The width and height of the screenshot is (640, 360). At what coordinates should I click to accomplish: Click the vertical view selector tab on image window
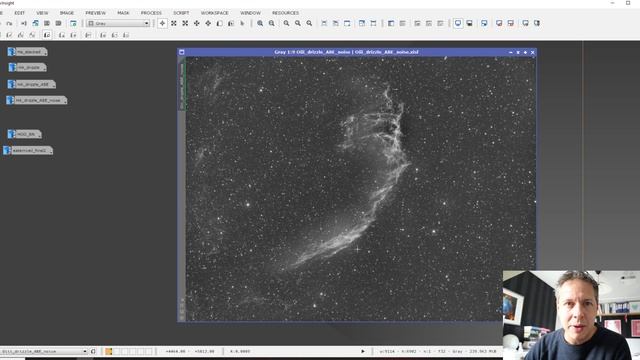(182, 84)
